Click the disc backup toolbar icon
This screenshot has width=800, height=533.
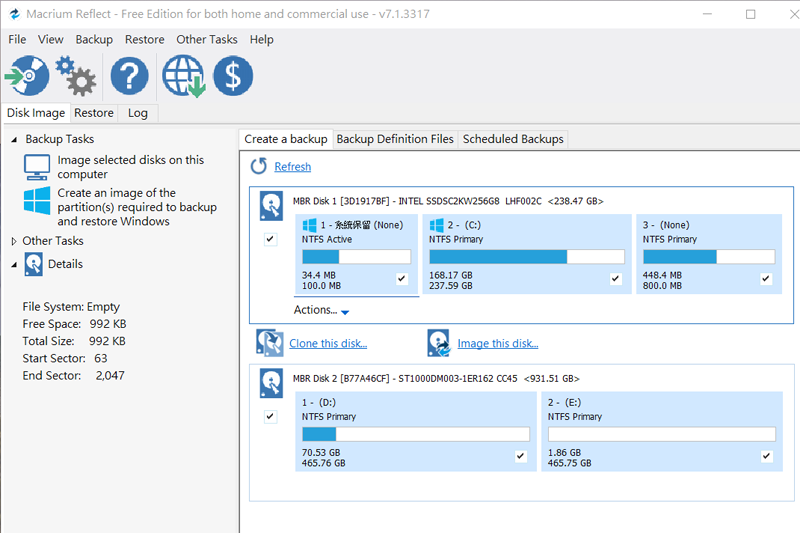[x=26, y=76]
